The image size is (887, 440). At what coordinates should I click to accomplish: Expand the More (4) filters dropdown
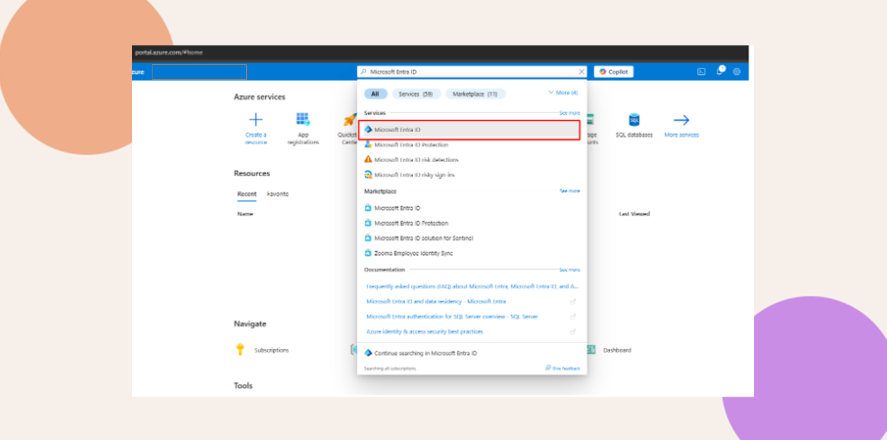click(563, 93)
